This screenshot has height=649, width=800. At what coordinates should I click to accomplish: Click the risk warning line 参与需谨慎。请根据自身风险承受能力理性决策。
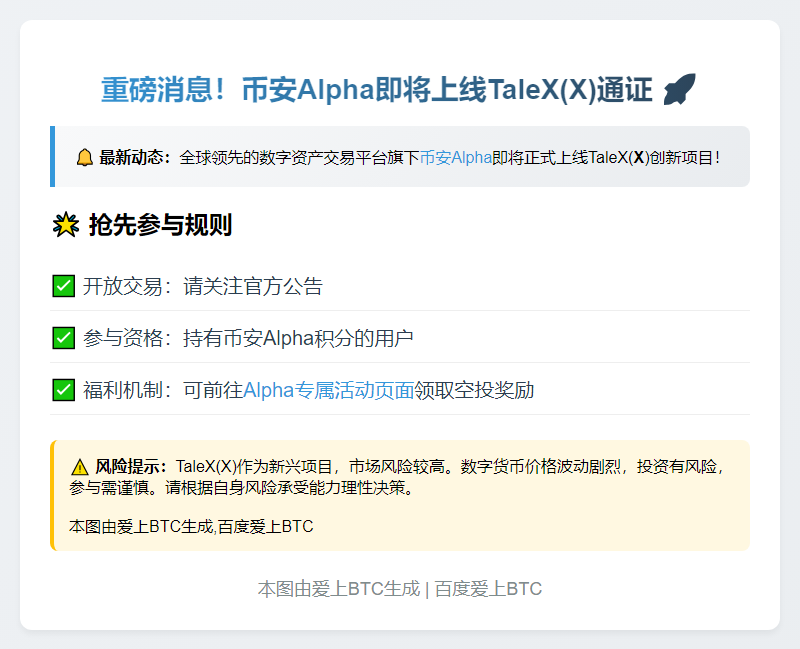click(243, 488)
